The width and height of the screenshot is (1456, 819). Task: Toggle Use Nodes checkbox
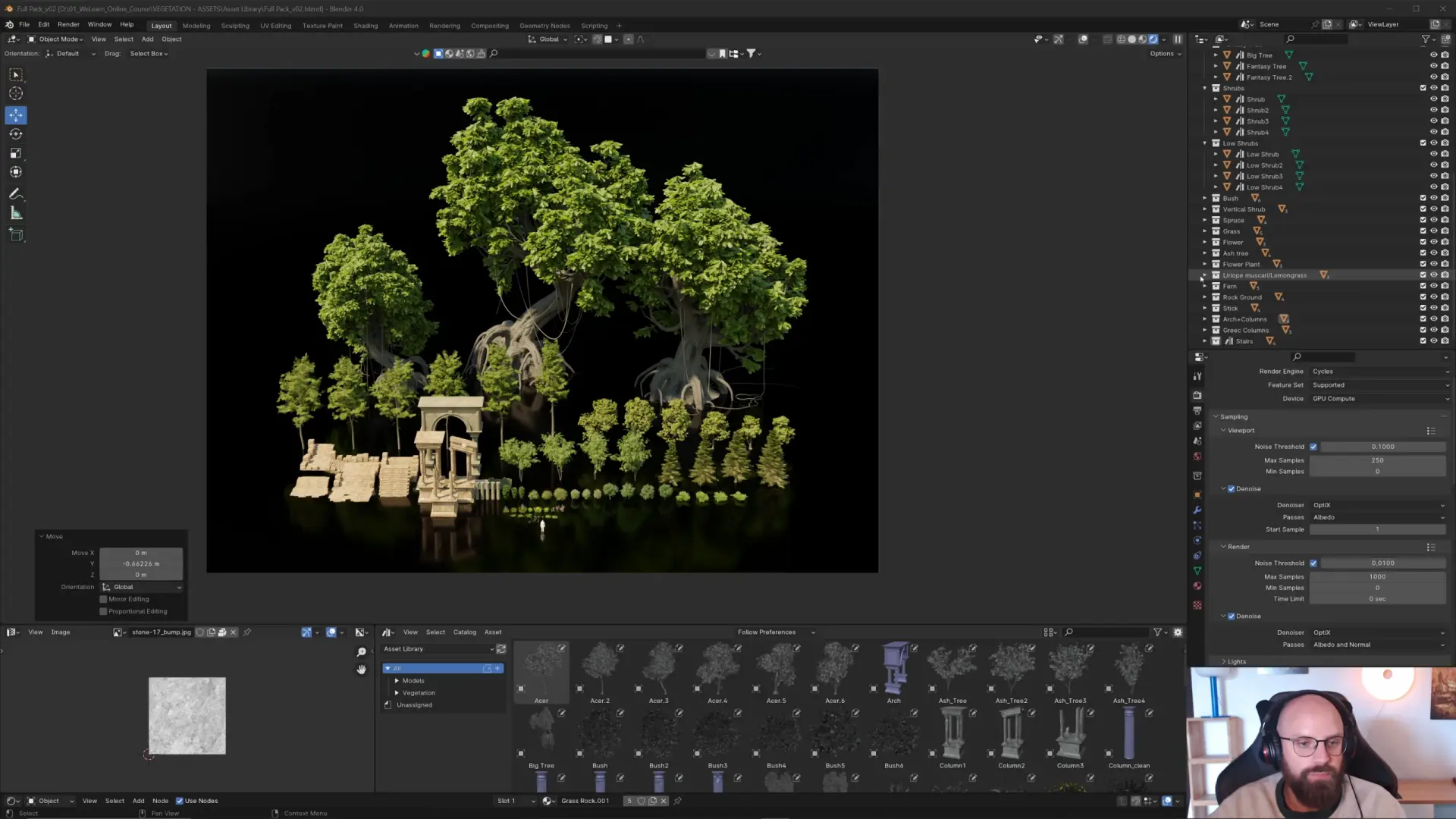coord(180,801)
